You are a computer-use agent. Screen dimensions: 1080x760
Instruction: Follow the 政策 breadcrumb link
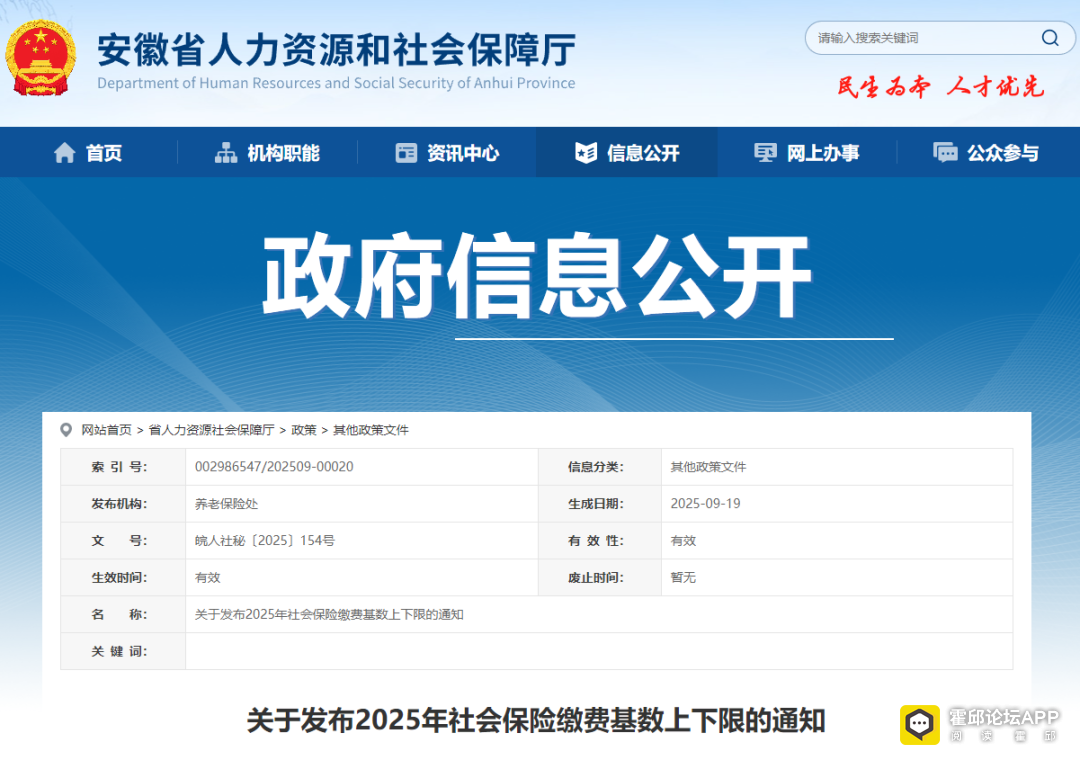pyautogui.click(x=304, y=430)
